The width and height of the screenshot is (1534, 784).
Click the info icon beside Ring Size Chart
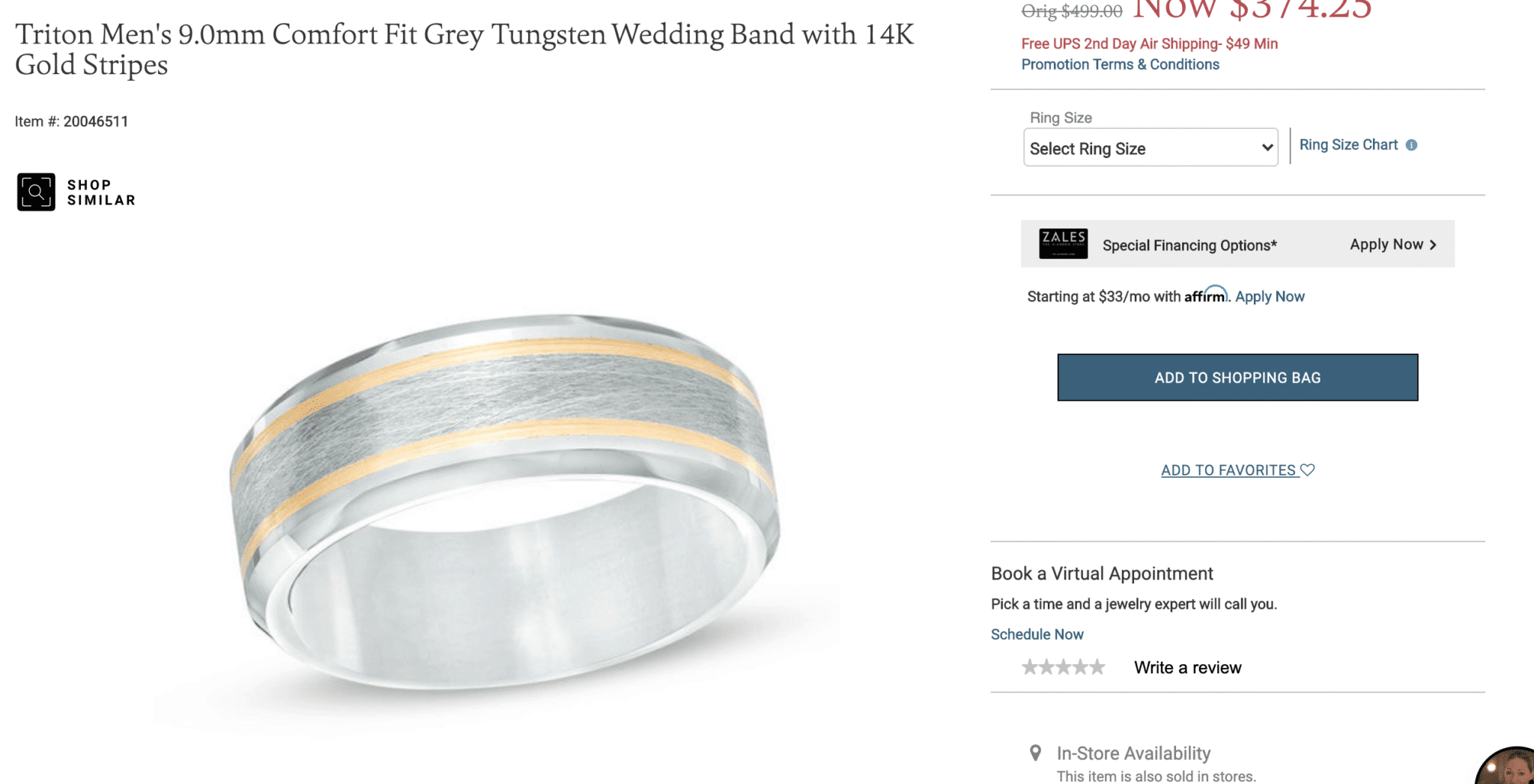click(1411, 145)
